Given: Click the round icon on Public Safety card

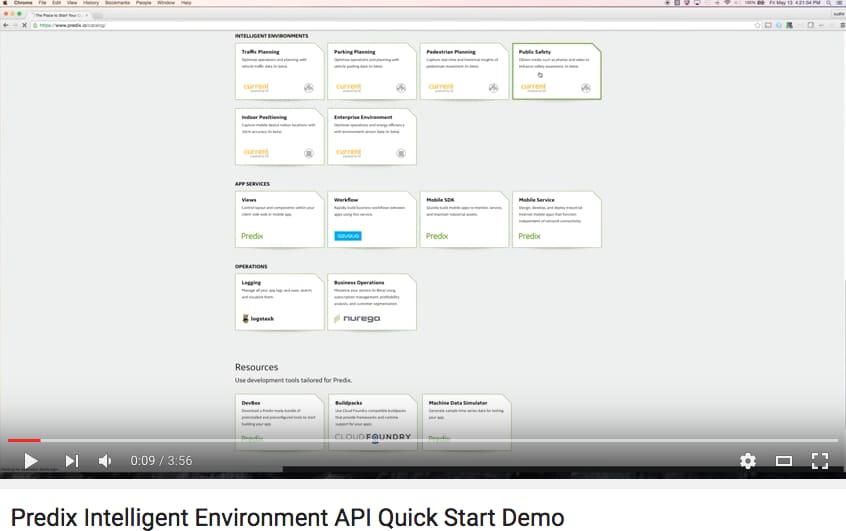Looking at the screenshot, I should (x=585, y=88).
